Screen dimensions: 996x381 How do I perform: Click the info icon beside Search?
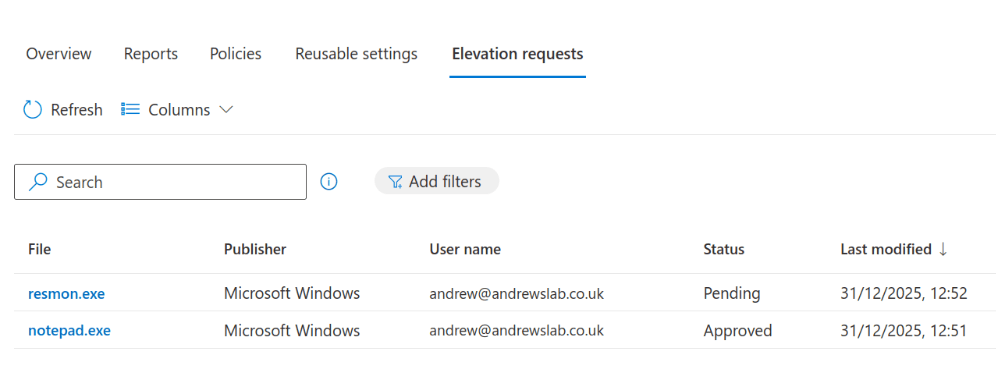tap(328, 182)
